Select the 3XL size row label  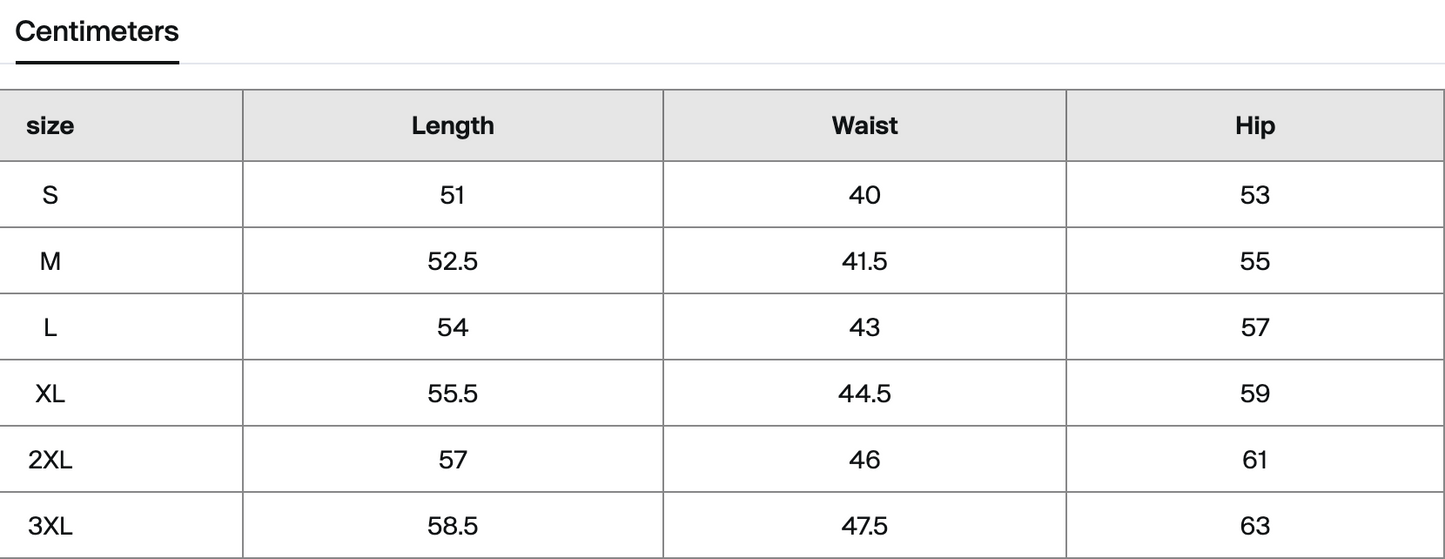[x=50, y=526]
